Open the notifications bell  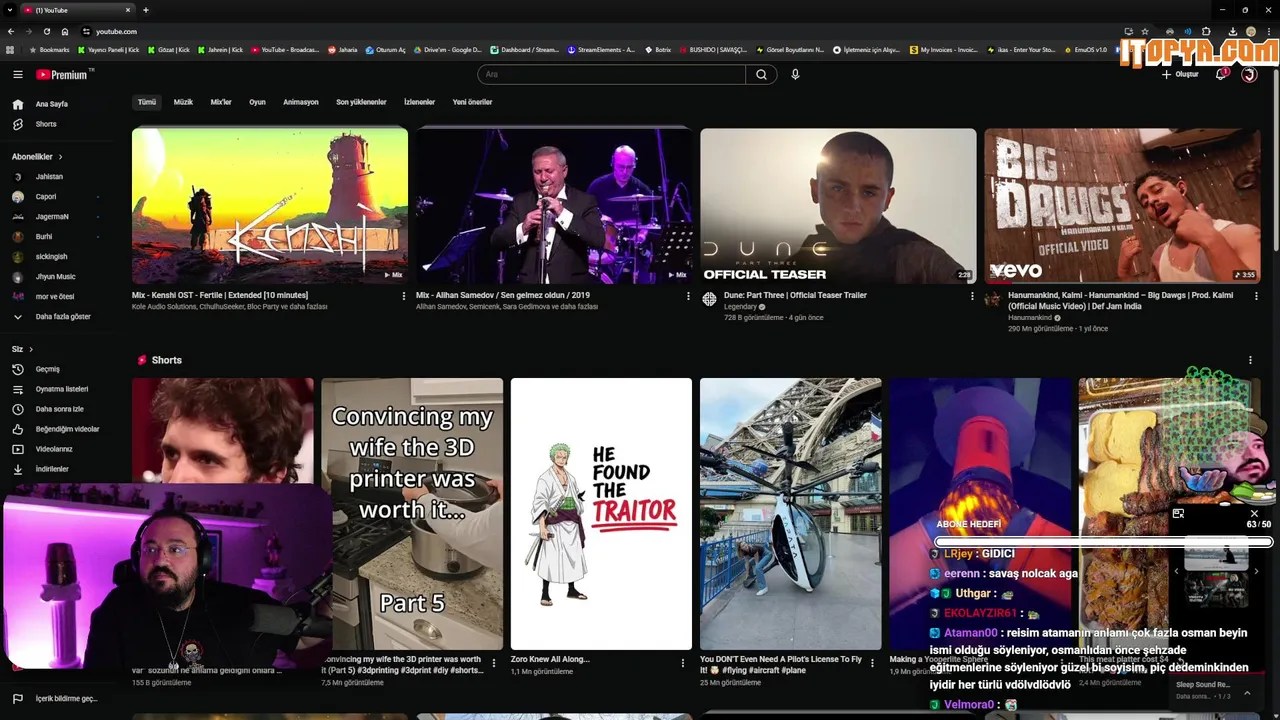[1221, 74]
